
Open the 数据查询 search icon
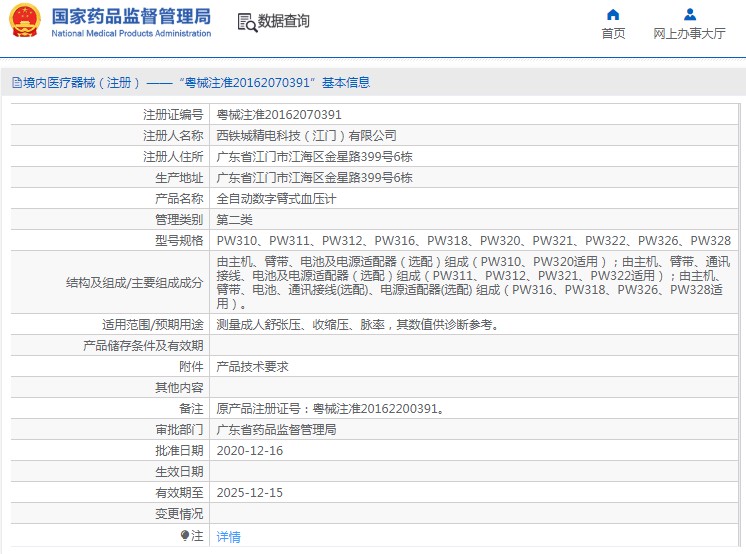click(247, 22)
